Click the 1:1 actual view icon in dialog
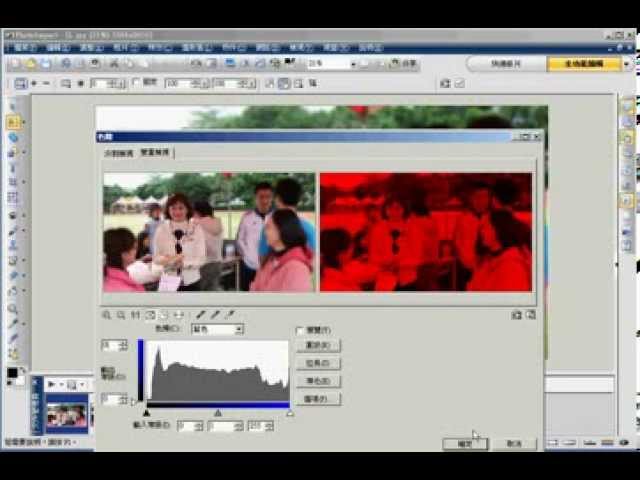Viewport: 640px width, 480px height. point(135,315)
